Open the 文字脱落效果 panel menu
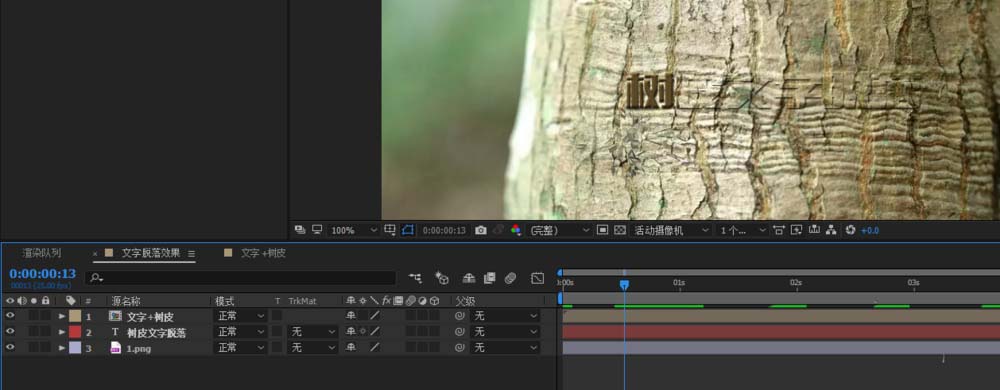Viewport: 1000px width, 390px height. pos(191,254)
